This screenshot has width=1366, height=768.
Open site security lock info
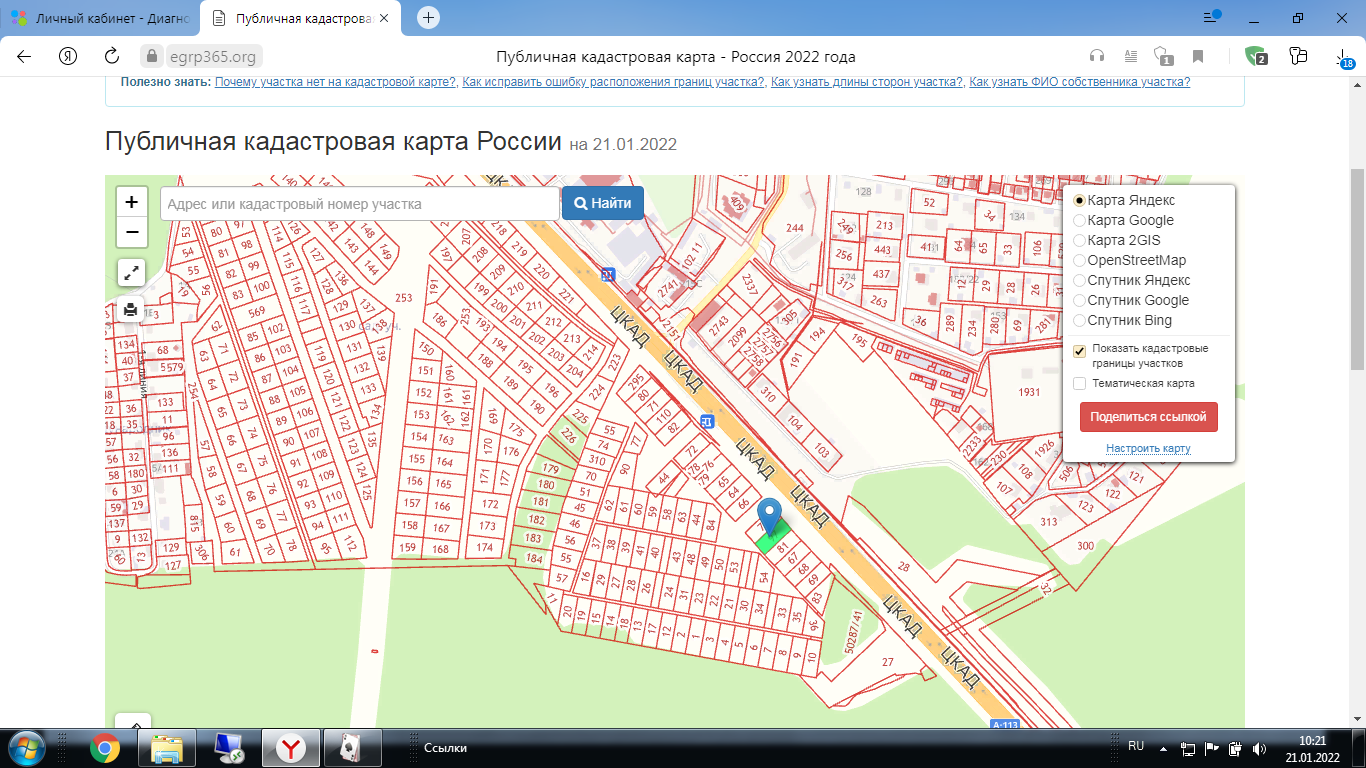[152, 56]
